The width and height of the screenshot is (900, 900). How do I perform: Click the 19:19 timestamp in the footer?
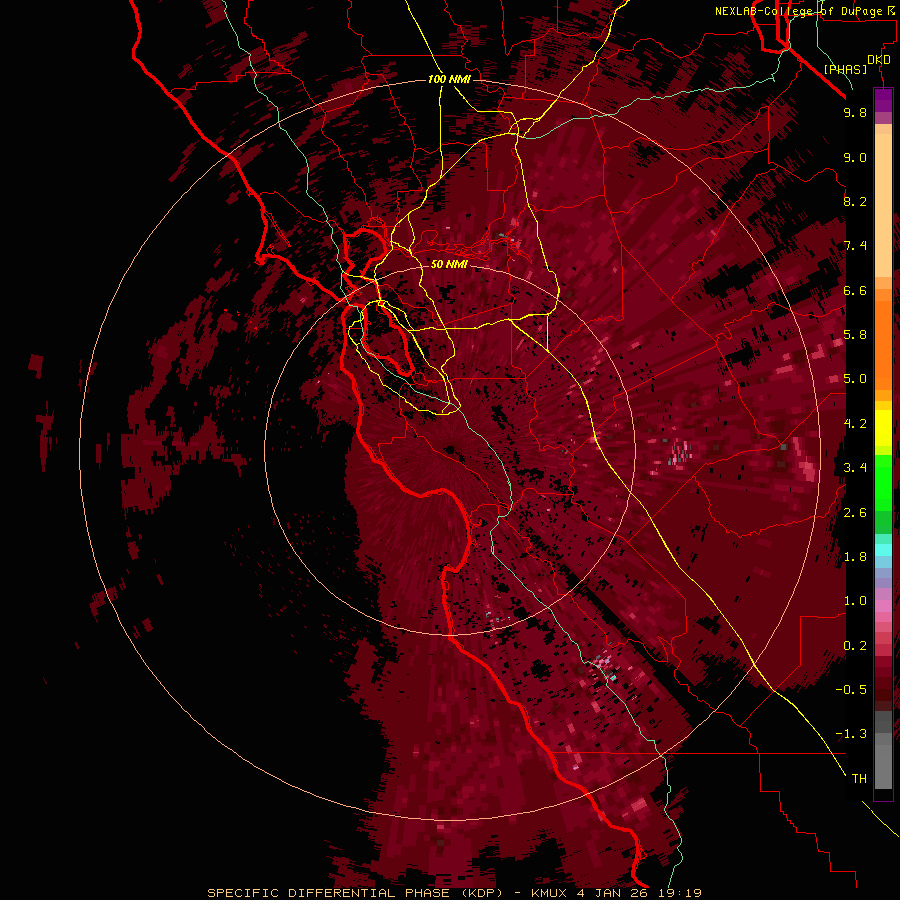tap(681, 893)
